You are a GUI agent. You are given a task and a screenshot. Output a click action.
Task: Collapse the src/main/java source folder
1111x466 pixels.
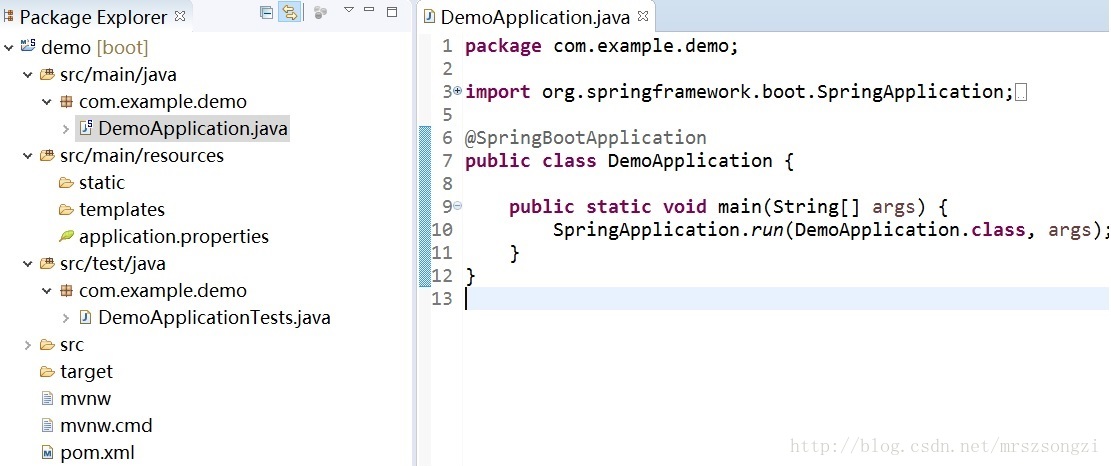coord(27,75)
